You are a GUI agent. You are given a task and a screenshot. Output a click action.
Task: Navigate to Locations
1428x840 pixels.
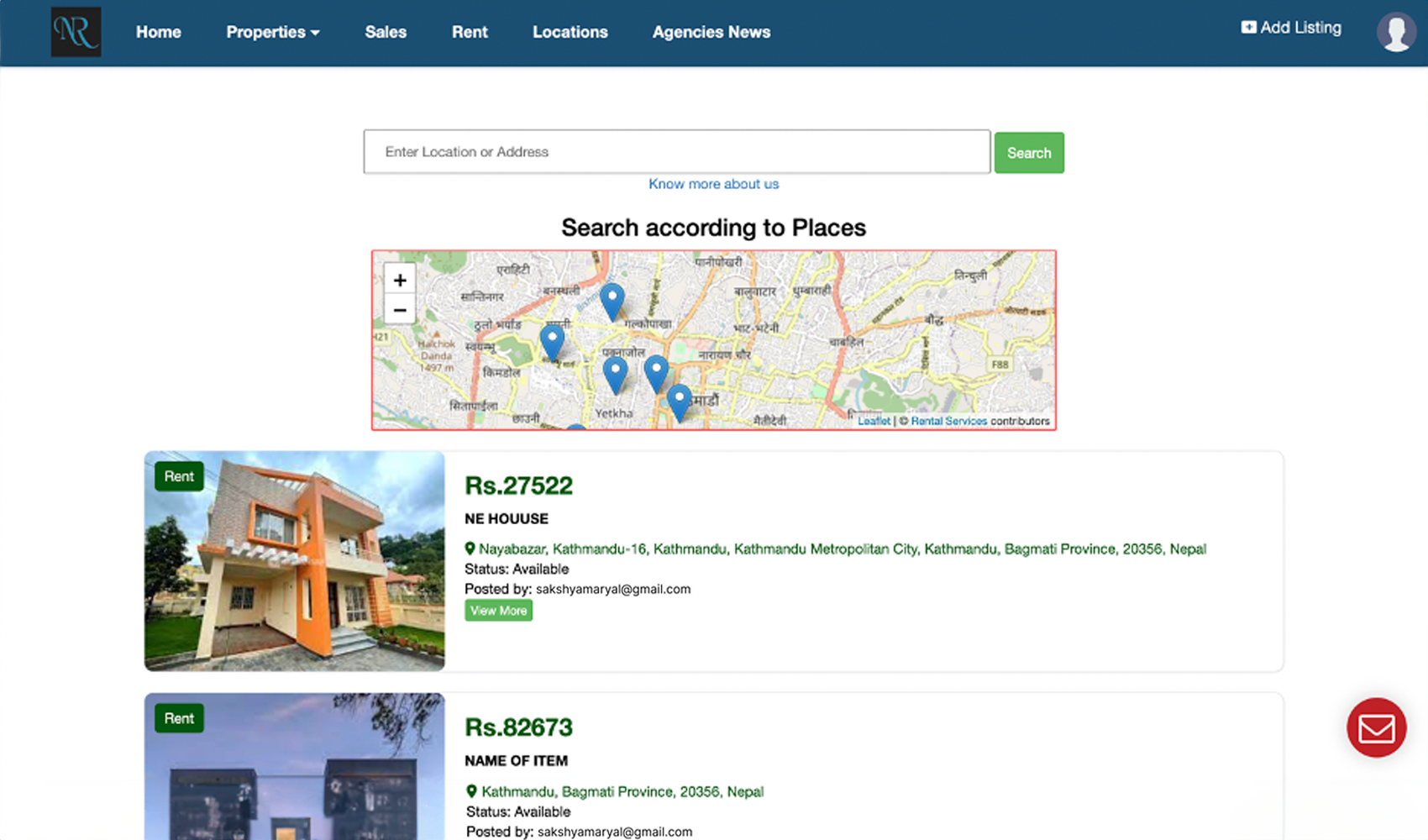point(570,32)
